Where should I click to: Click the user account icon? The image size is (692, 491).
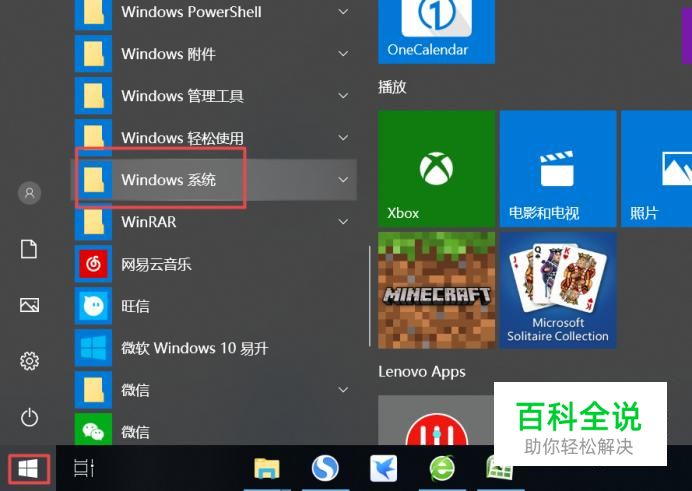click(29, 193)
